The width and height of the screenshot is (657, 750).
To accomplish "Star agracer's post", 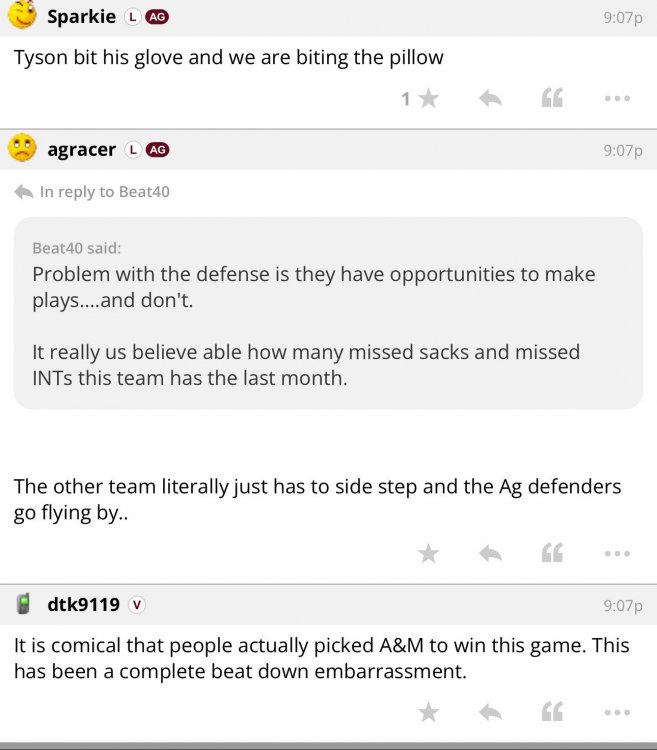I will point(428,553).
